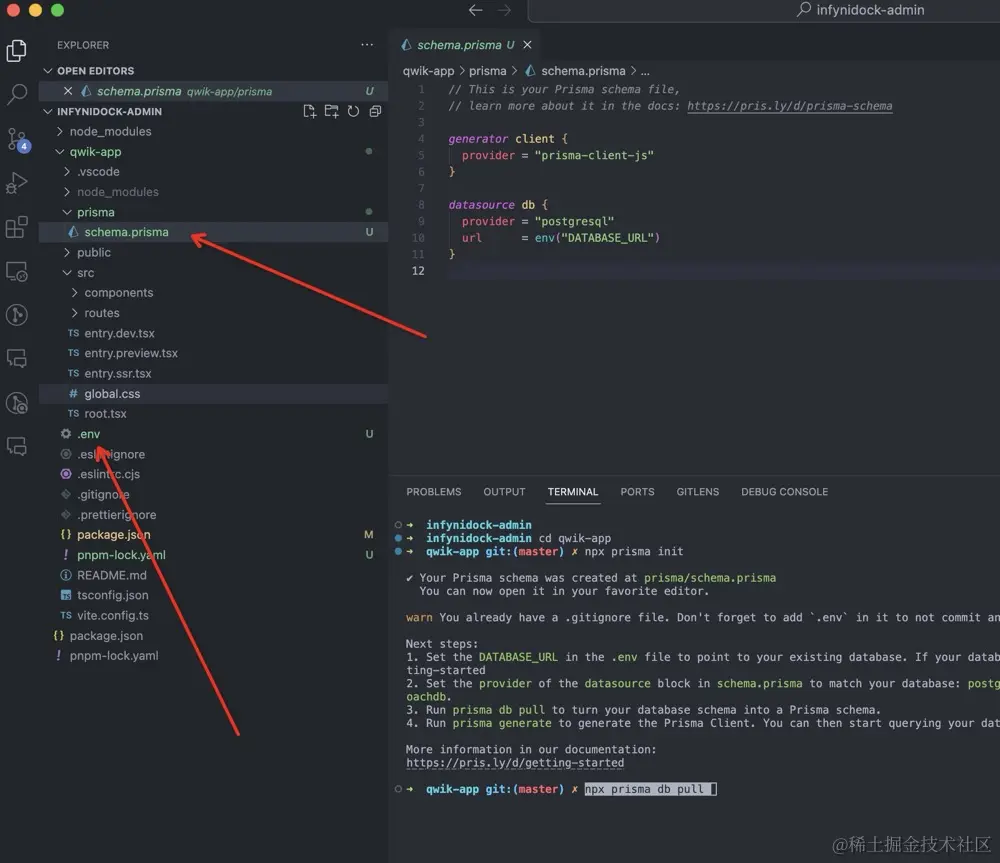
Task: Click the terminal prompt with npx prisma db pull
Action: [x=651, y=790]
